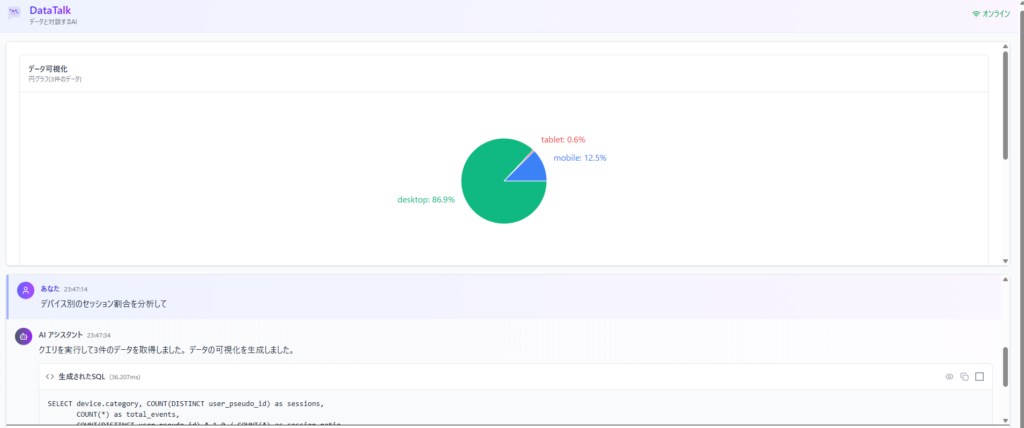Click the 'tablet: 0.6%' chart label
Screen dimensions: 1024x428
coord(563,139)
